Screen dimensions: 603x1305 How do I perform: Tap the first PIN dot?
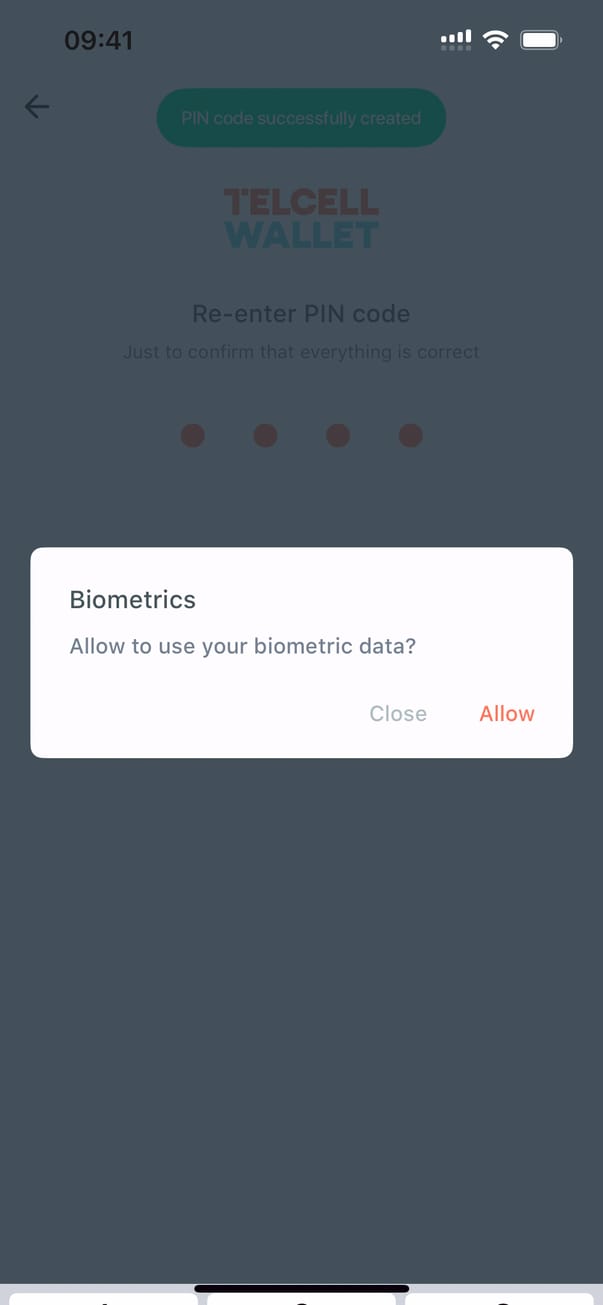193,435
